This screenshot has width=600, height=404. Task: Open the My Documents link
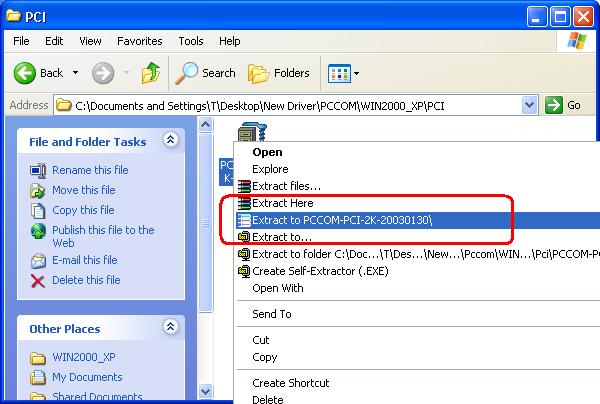coord(87,378)
